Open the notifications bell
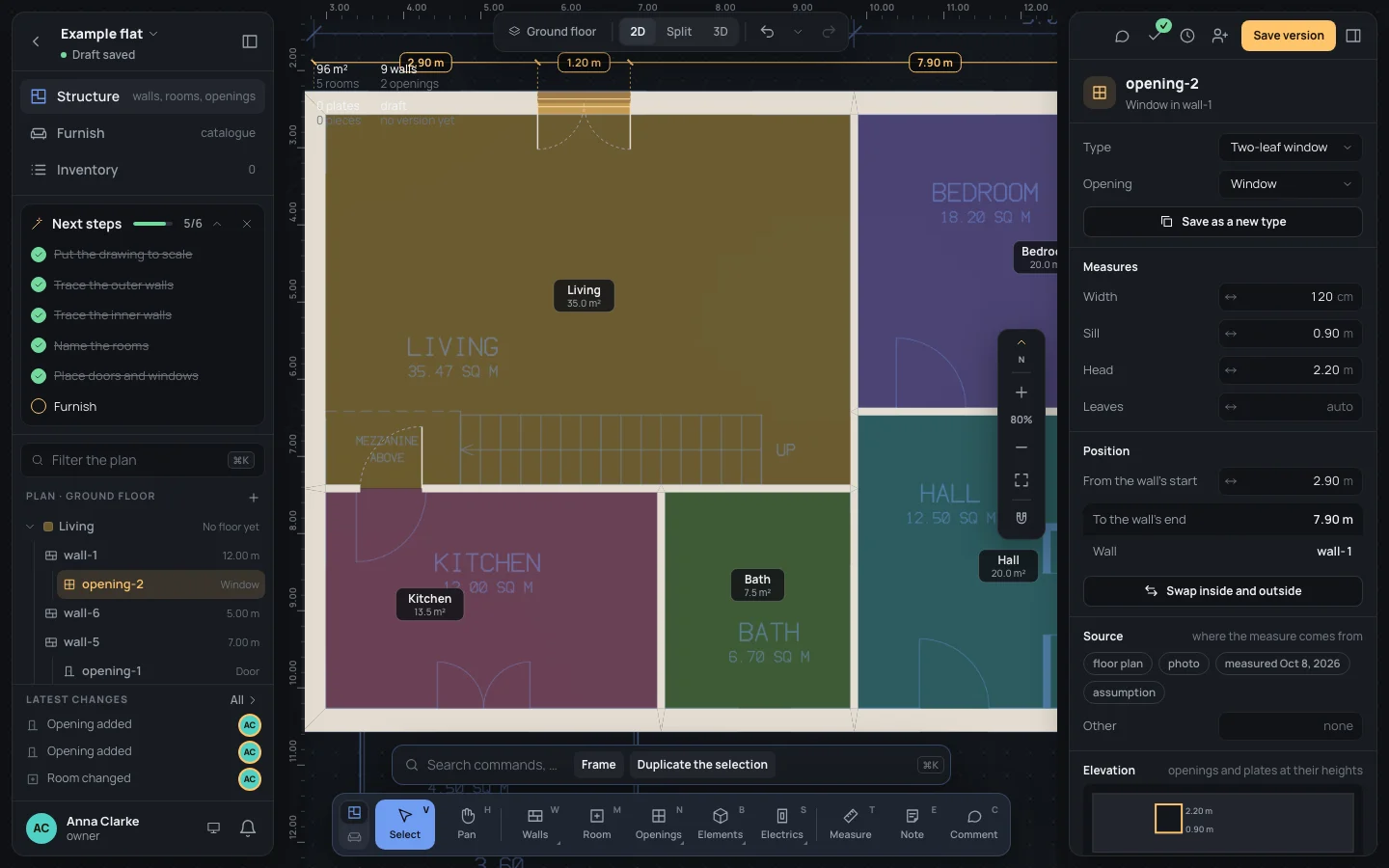 (248, 828)
